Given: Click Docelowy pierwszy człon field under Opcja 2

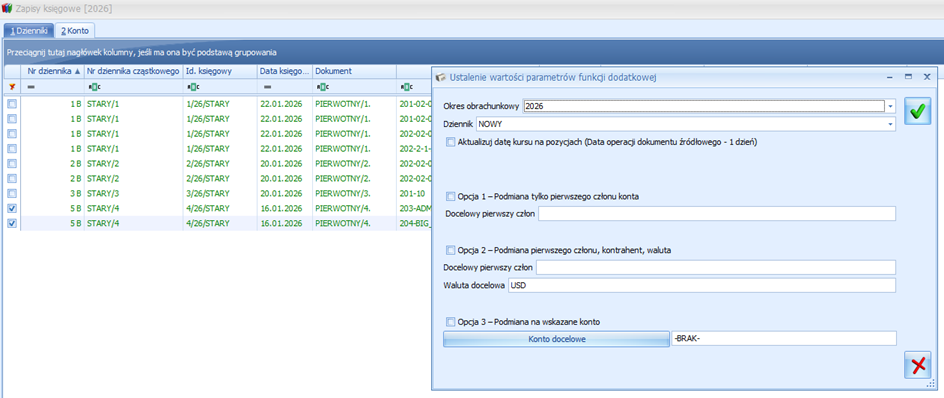Looking at the screenshot, I should tap(716, 267).
